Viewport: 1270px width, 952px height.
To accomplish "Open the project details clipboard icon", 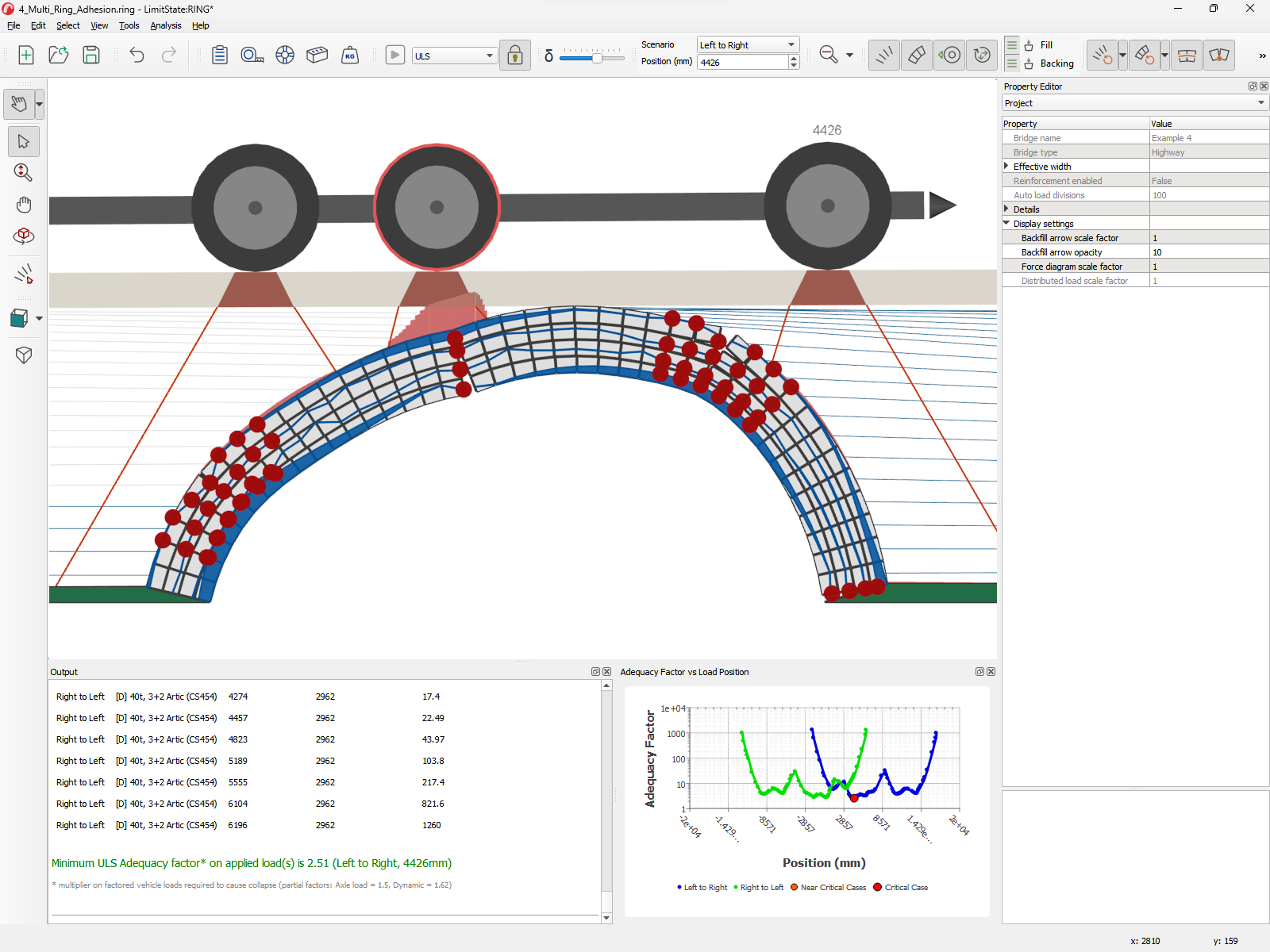I will click(220, 55).
